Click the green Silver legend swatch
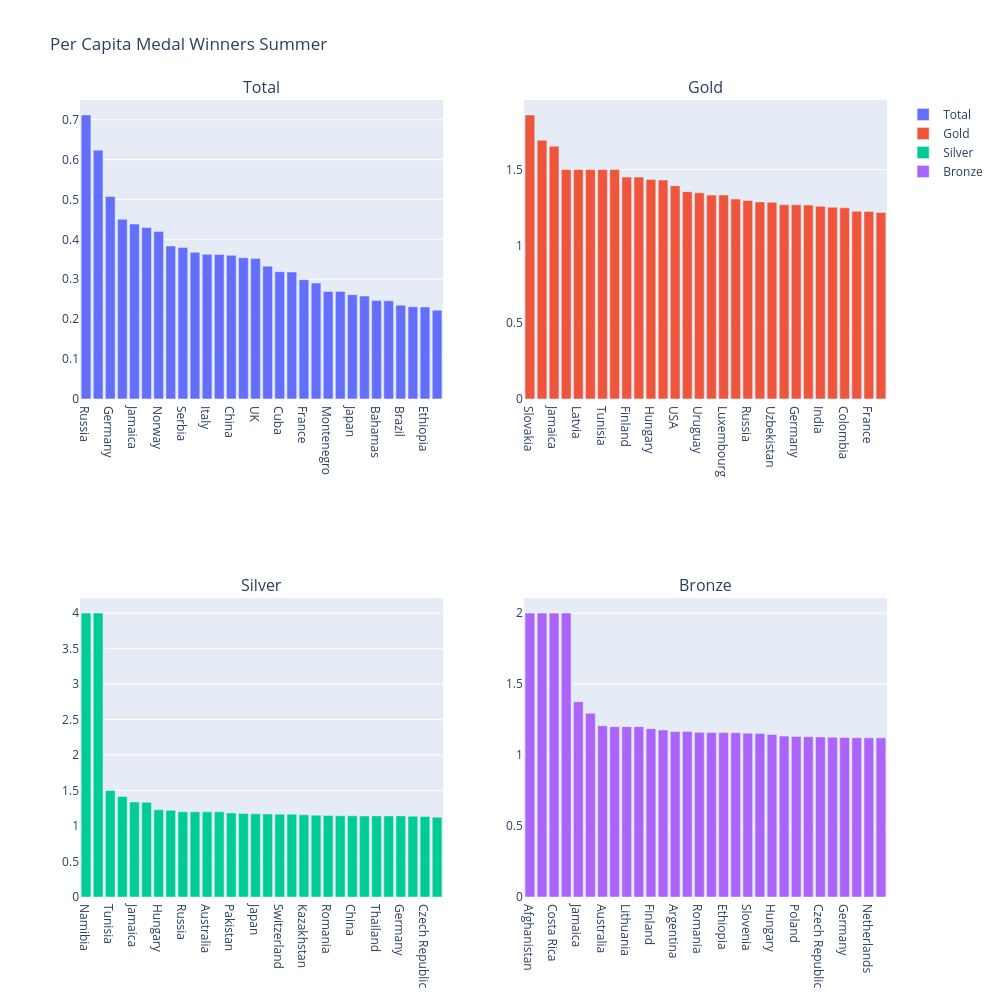 pos(923,153)
